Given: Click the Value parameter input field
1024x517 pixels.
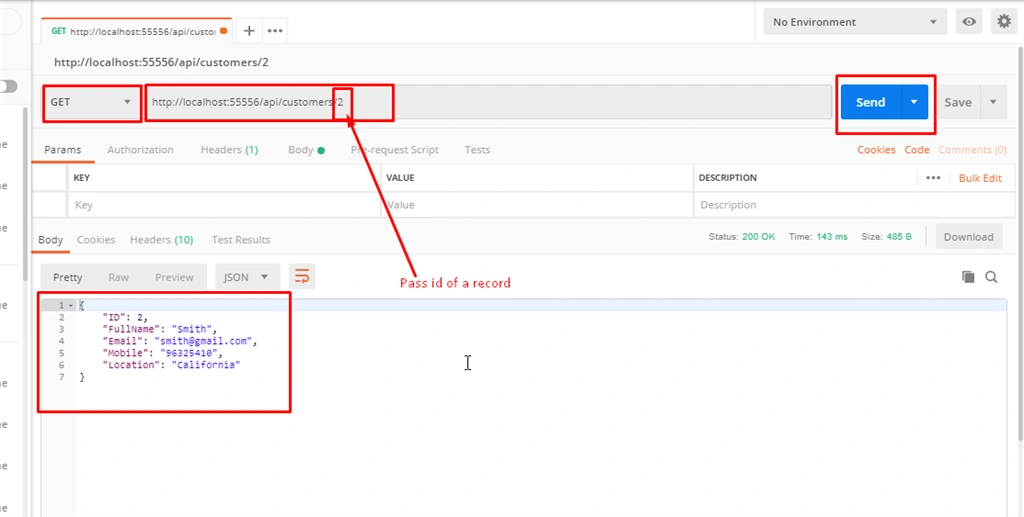Looking at the screenshot, I should pos(537,205).
